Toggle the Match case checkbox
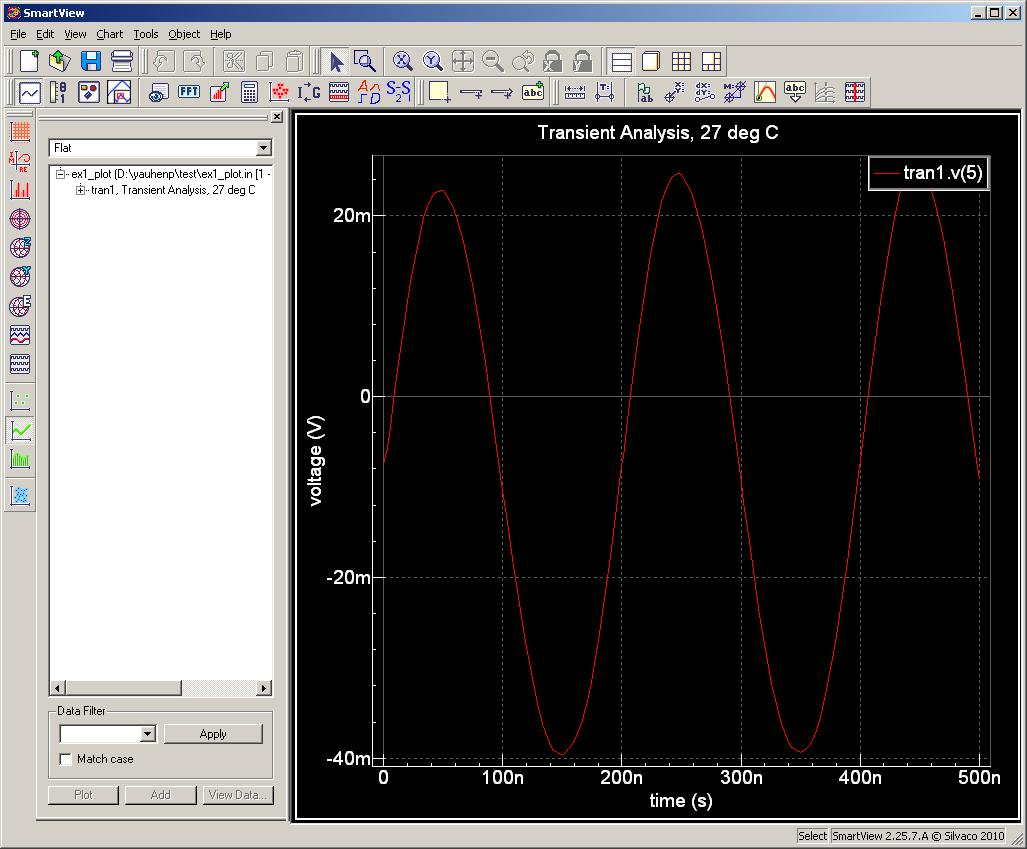 [65, 759]
